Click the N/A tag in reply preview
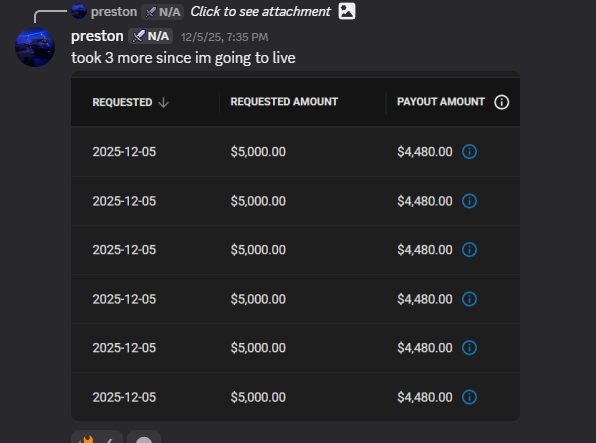 click(163, 12)
